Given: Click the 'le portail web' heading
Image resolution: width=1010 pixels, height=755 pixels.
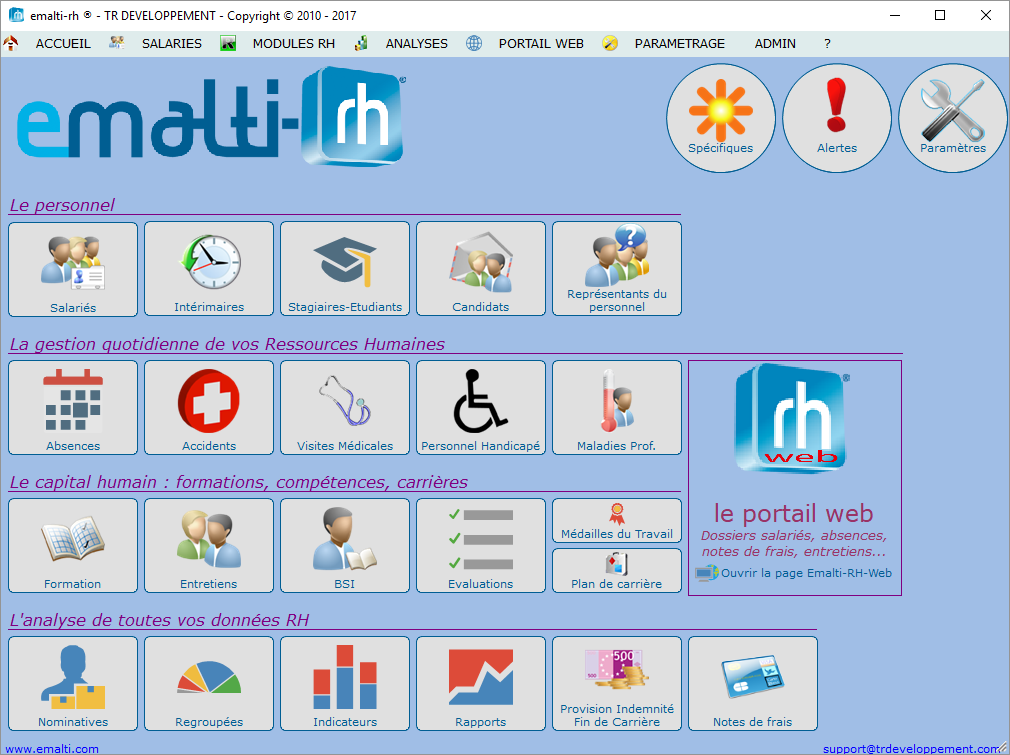Looking at the screenshot, I should pyautogui.click(x=794, y=513).
